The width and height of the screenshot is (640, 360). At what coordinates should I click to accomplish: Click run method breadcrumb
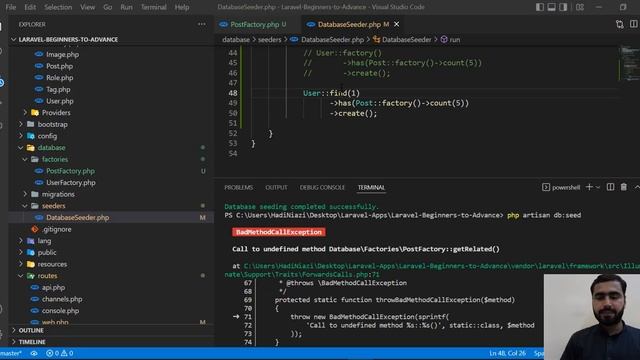(x=454, y=40)
